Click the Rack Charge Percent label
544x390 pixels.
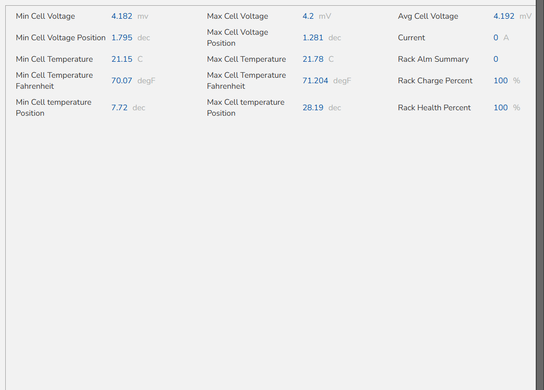tap(435, 81)
